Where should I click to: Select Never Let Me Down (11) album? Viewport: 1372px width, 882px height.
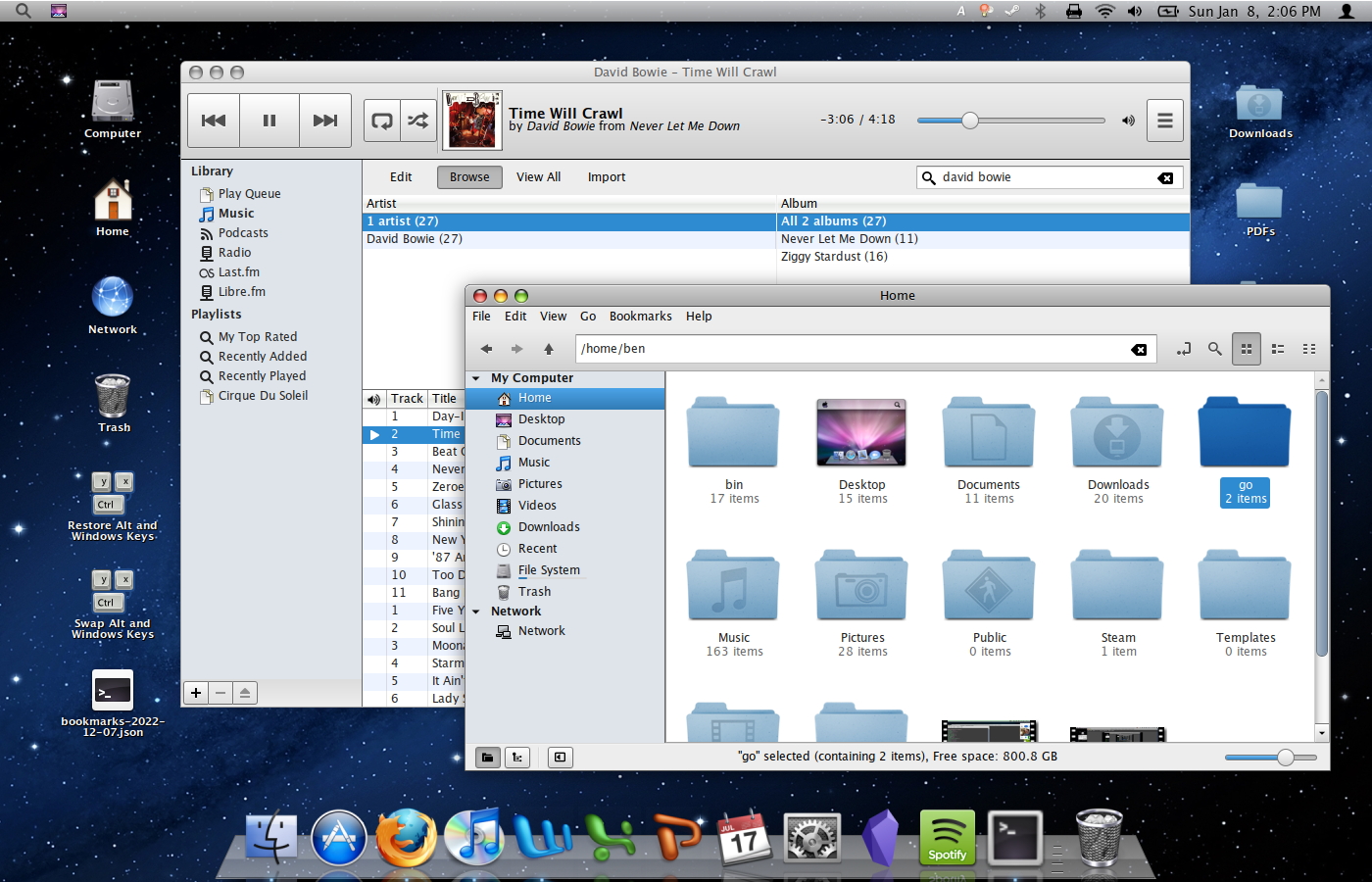coord(983,239)
